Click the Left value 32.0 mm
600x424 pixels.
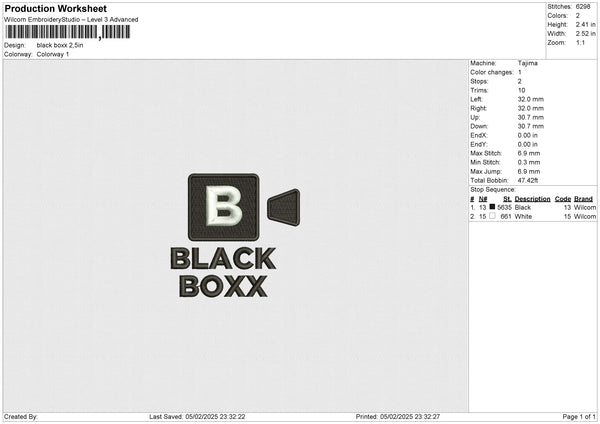[x=530, y=99]
